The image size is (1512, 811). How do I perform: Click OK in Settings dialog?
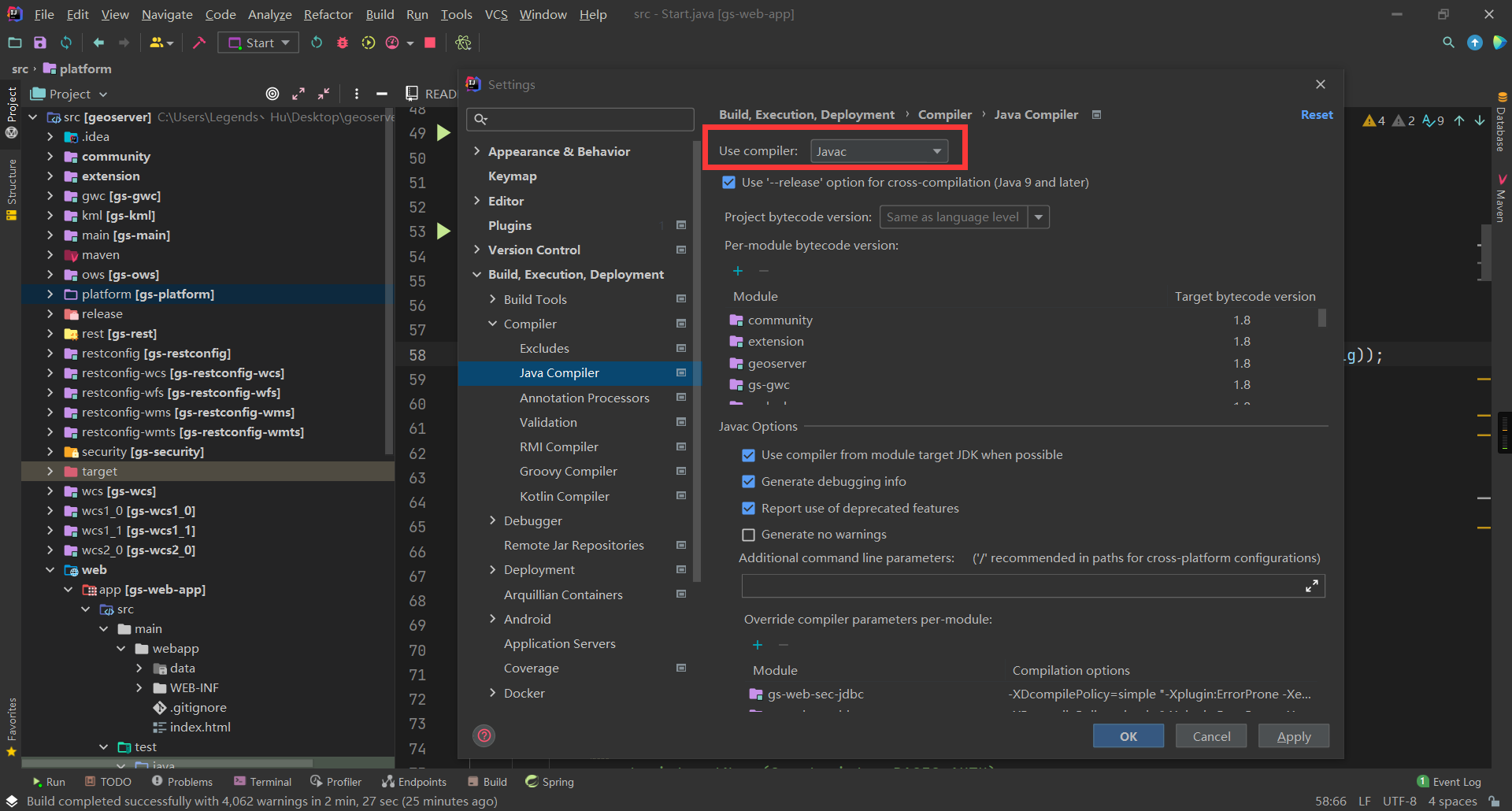[x=1128, y=736]
